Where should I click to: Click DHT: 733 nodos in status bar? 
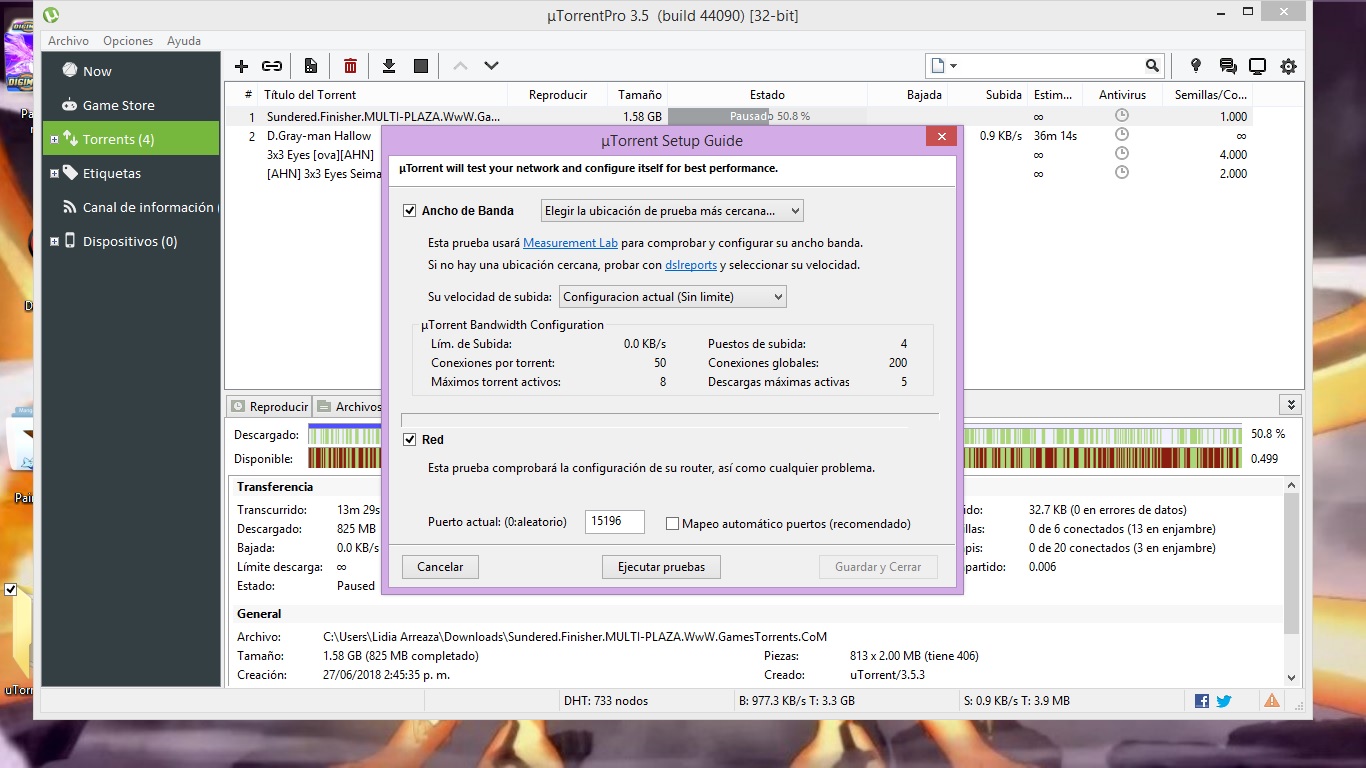(606, 701)
